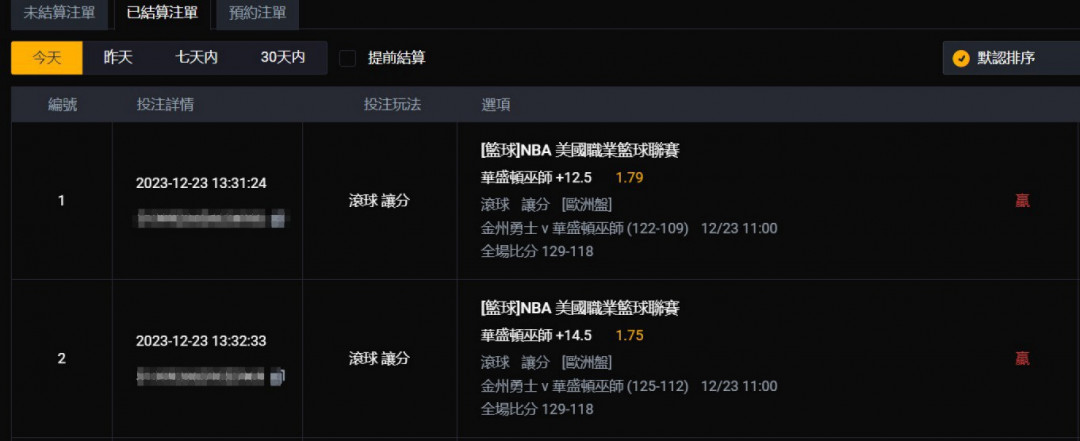This screenshot has width=1080, height=441.
Task: Open first bet's NBA league title
Action: (581, 151)
